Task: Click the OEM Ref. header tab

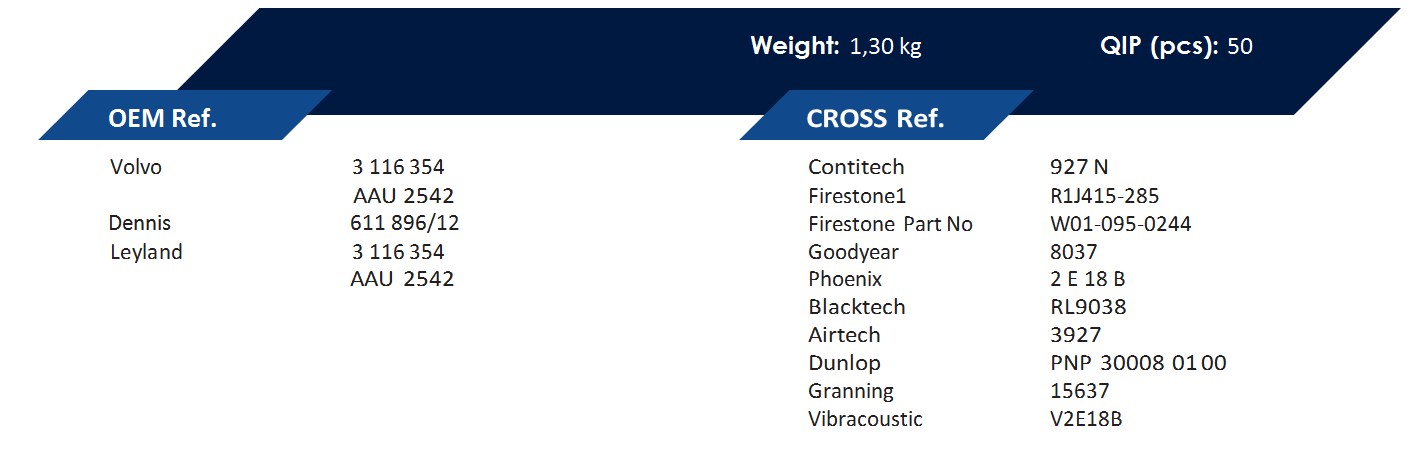Action: (x=186, y=115)
